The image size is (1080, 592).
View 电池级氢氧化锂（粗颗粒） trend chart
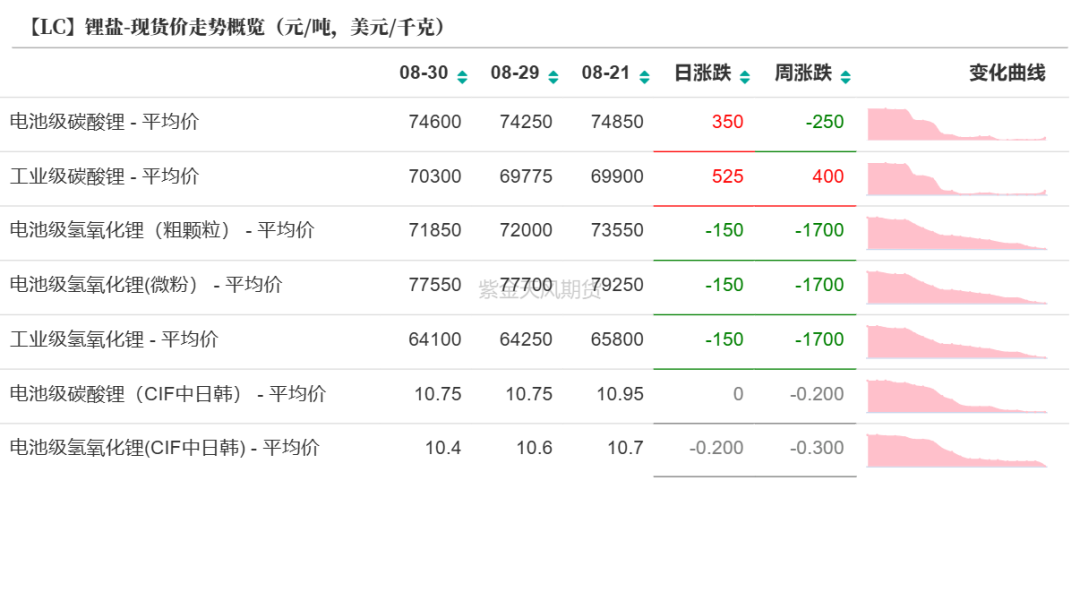956,233
